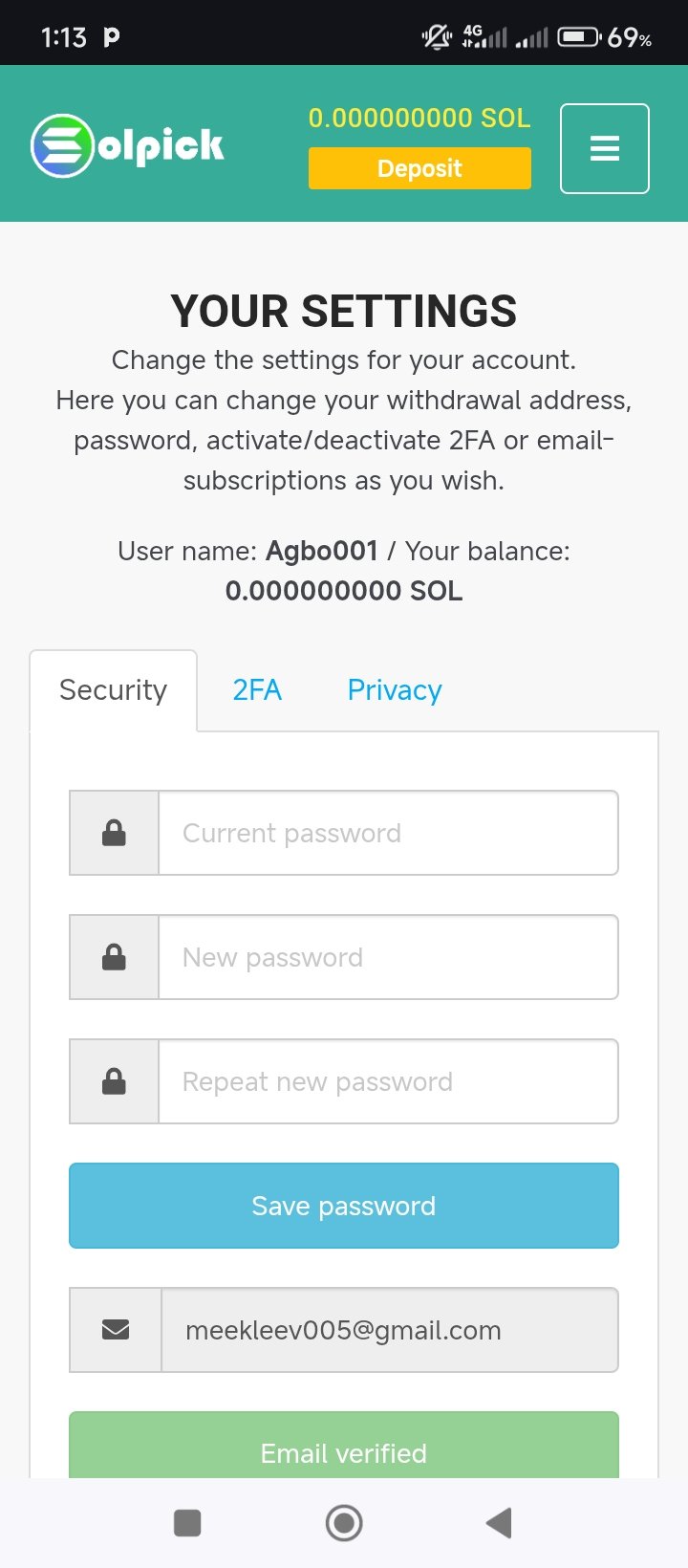Select the Security tab
Image resolution: width=688 pixels, height=1568 pixels.
pos(114,690)
